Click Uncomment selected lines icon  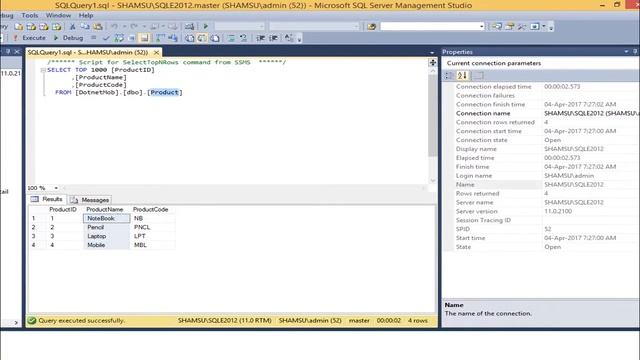point(243,38)
